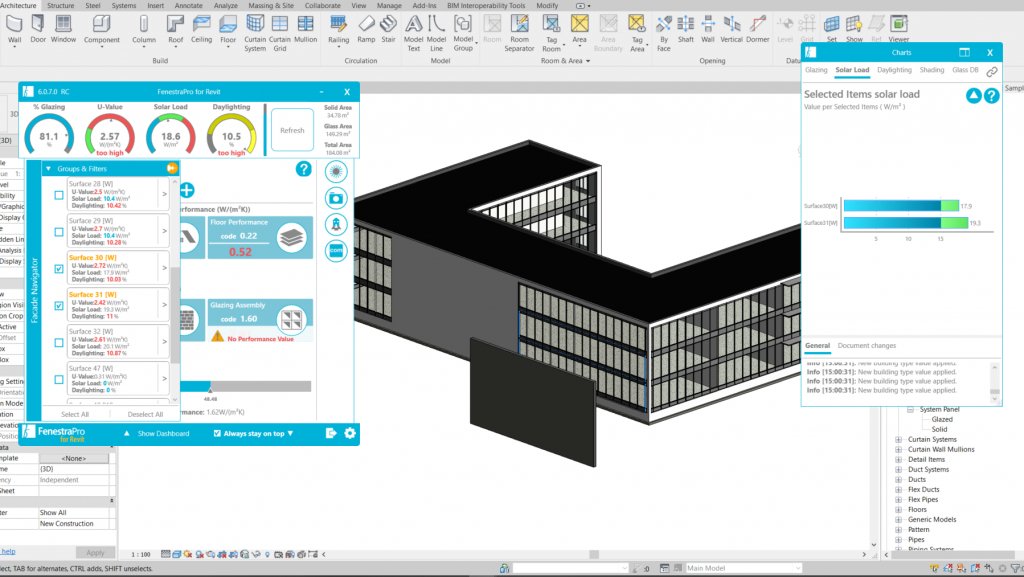Click the Surface30[W] solar load bar
This screenshot has height=577, width=1024.
pyautogui.click(x=901, y=206)
